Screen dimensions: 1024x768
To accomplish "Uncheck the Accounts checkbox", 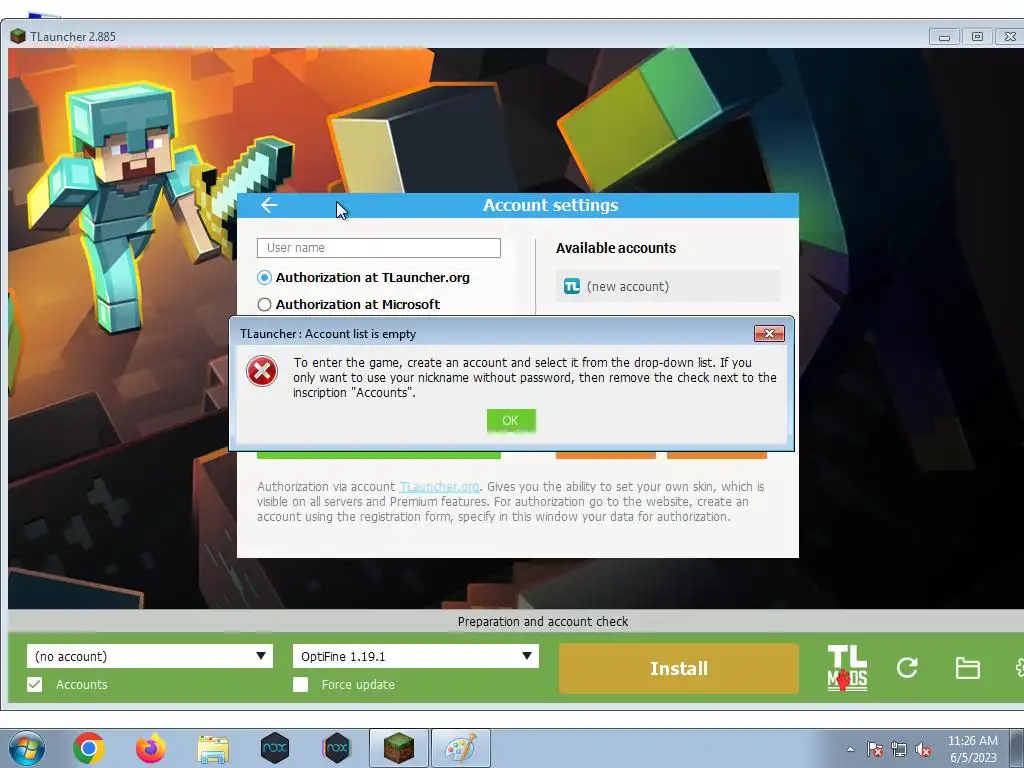I will (35, 684).
